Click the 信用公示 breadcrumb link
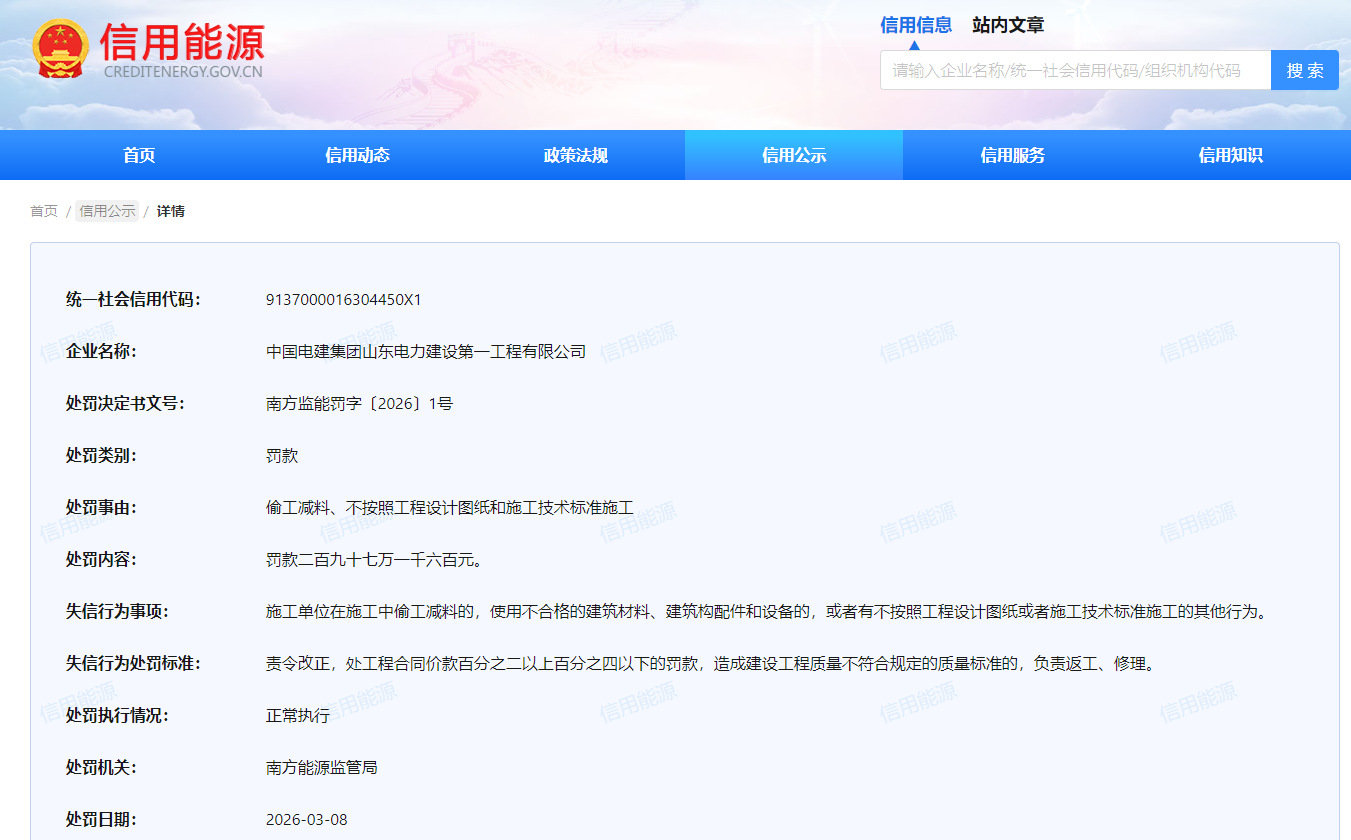 click(x=107, y=211)
